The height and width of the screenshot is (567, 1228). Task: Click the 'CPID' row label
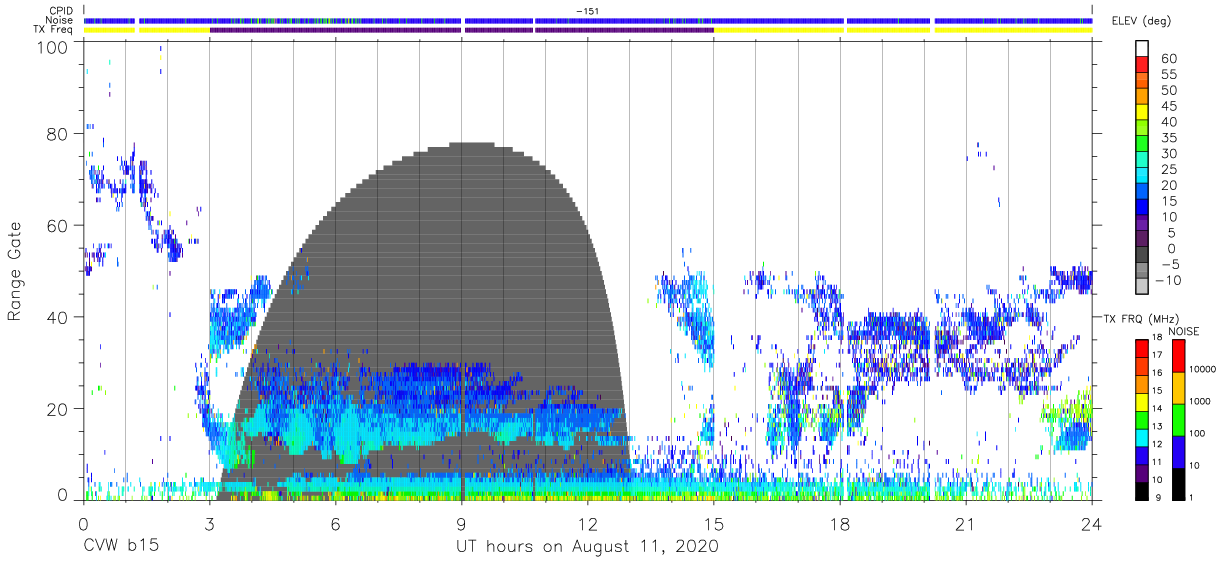point(60,10)
